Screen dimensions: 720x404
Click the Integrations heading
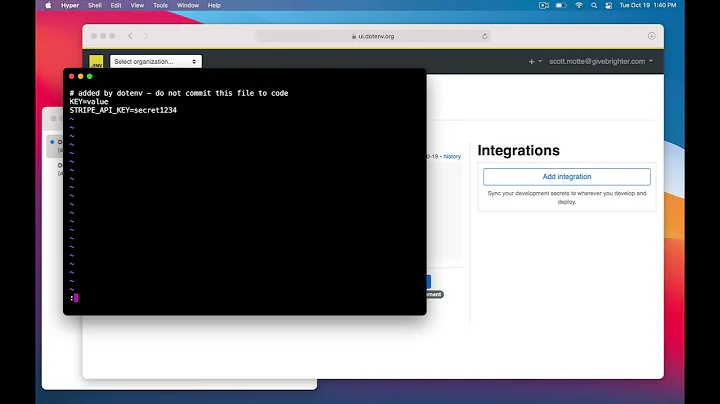[x=518, y=151]
